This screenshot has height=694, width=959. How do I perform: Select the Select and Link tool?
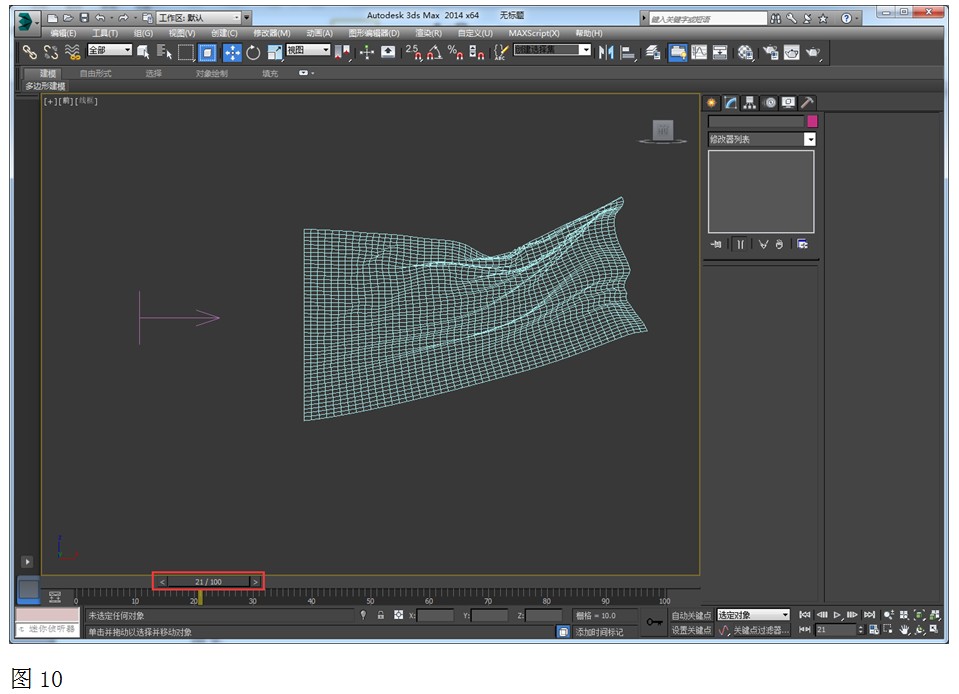coord(29,53)
